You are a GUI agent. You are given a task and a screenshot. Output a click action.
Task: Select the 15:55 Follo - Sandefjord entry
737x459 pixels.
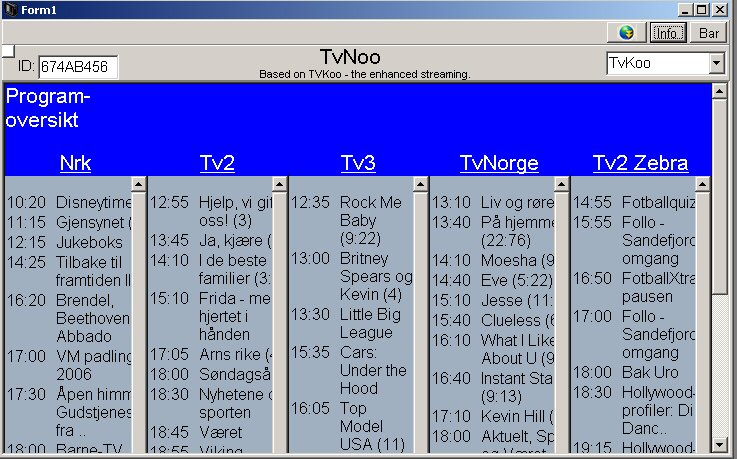634,240
